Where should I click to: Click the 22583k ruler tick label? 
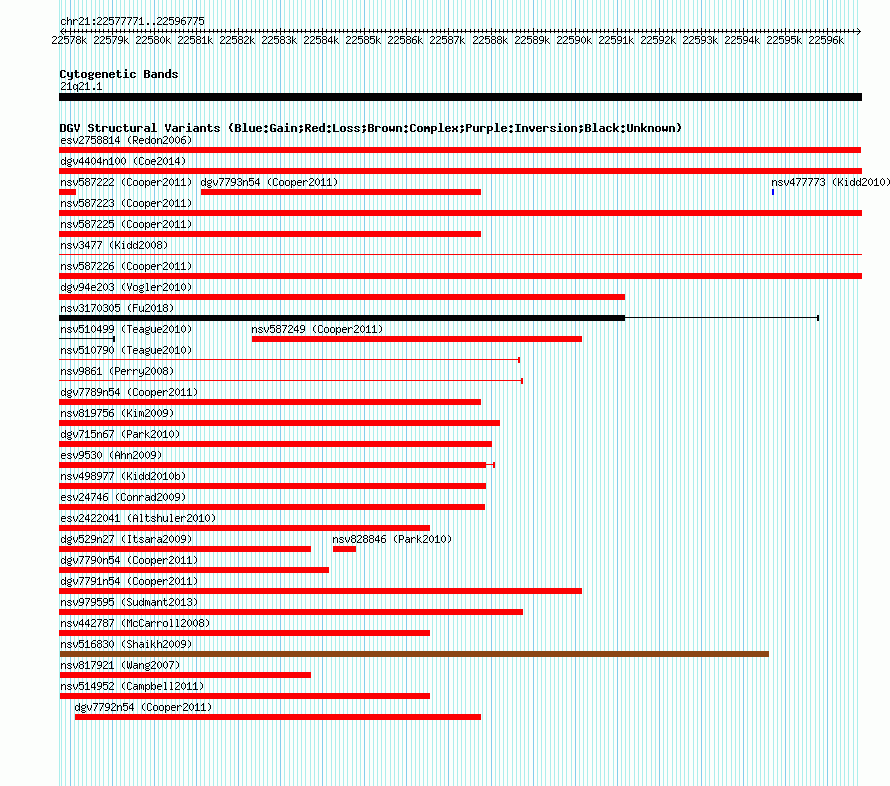279,40
